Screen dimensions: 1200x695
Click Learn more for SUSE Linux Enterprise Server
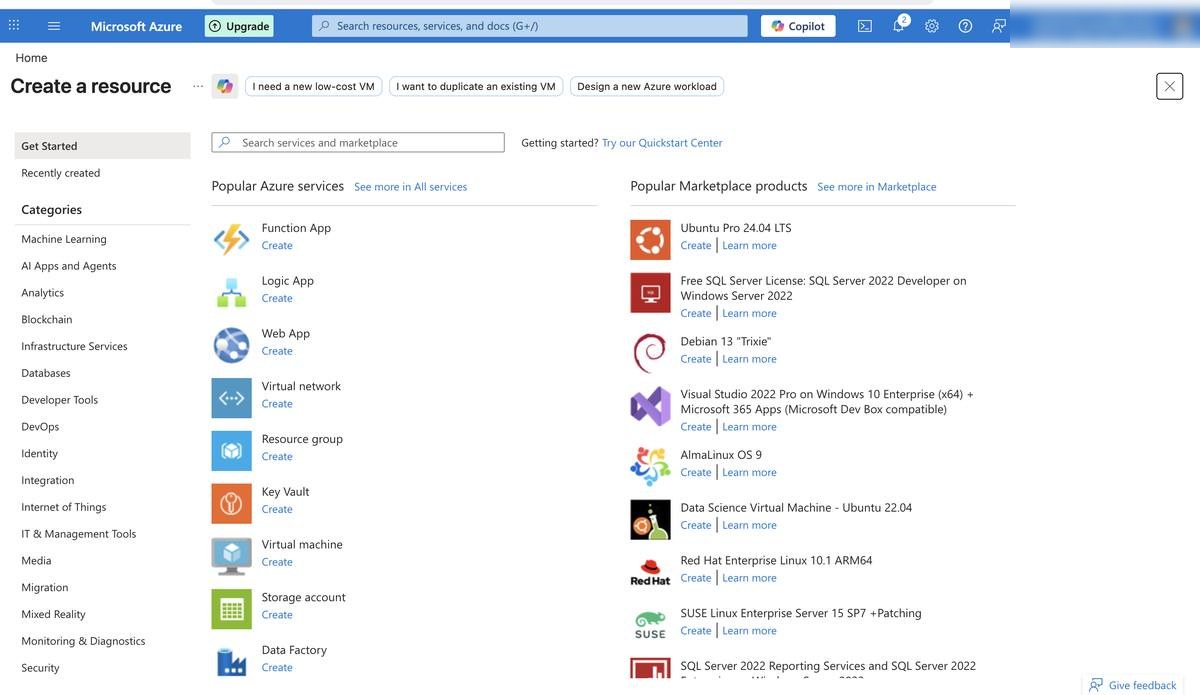749,631
